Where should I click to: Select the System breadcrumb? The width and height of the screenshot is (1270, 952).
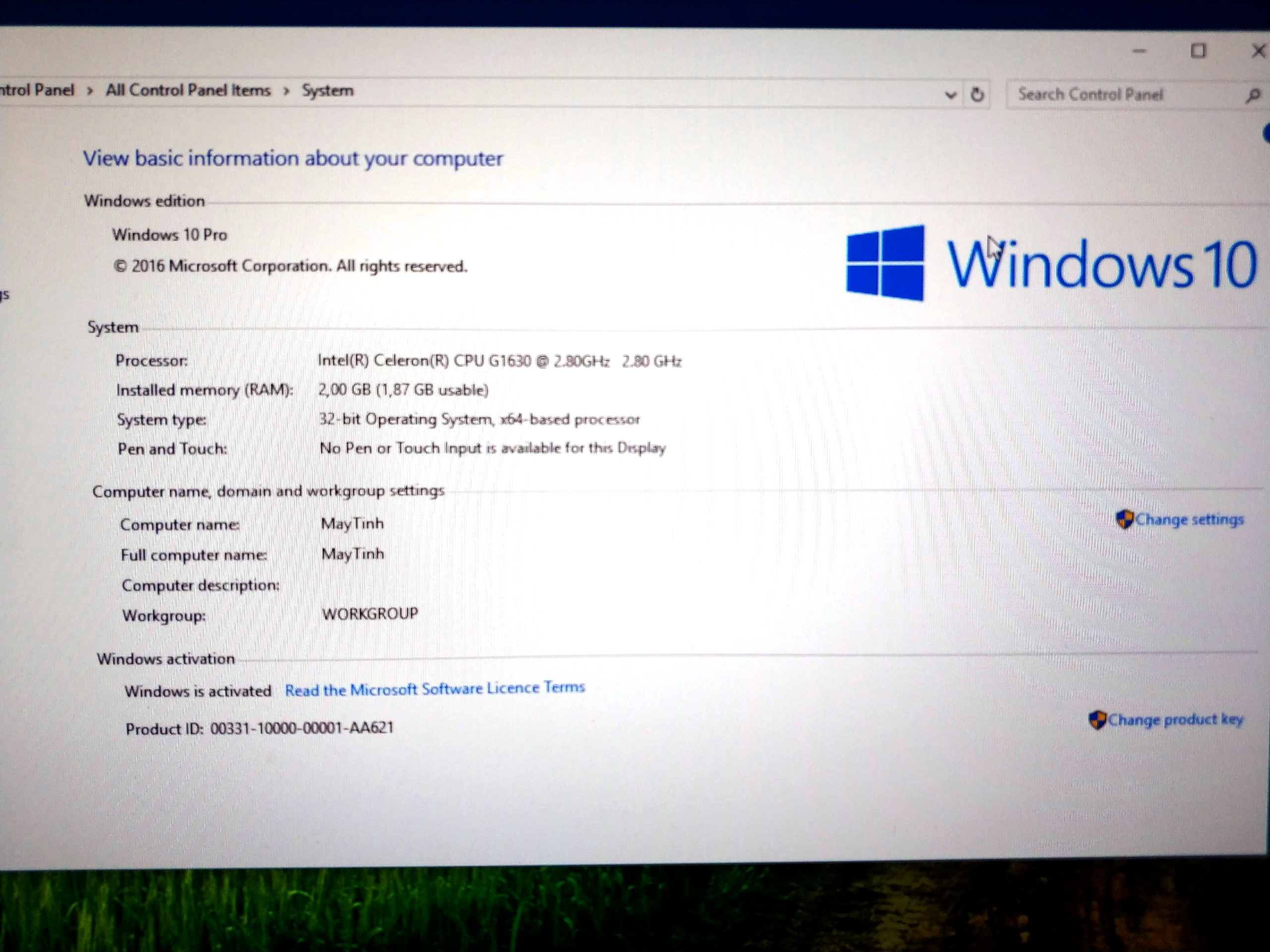click(328, 91)
